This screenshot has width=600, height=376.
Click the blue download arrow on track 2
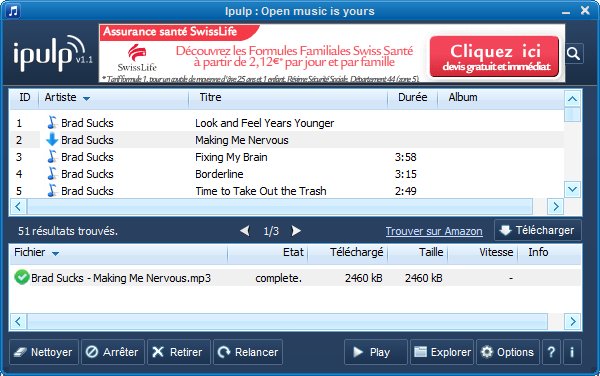coord(52,140)
